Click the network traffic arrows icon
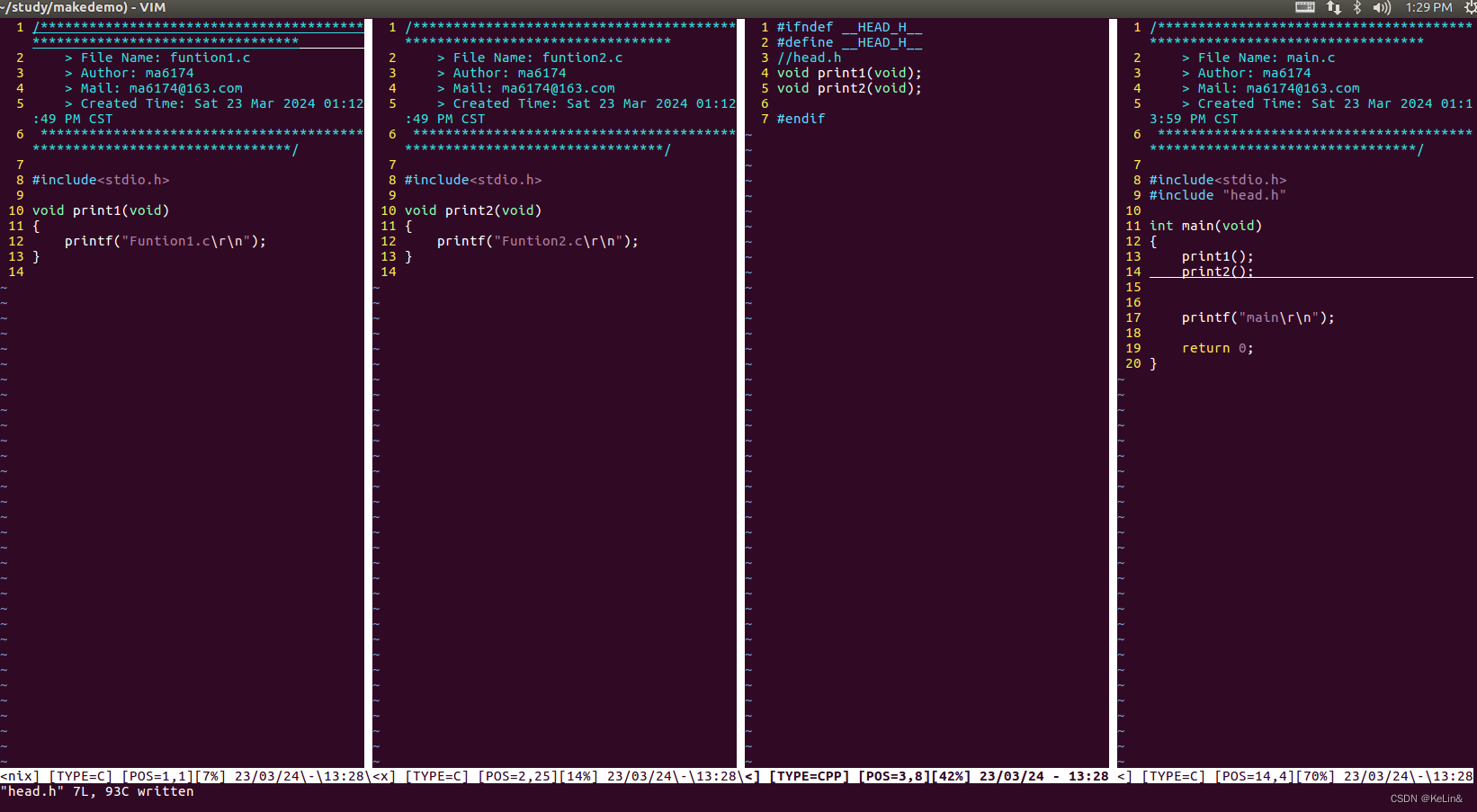This screenshot has width=1477, height=812. tap(1332, 7)
